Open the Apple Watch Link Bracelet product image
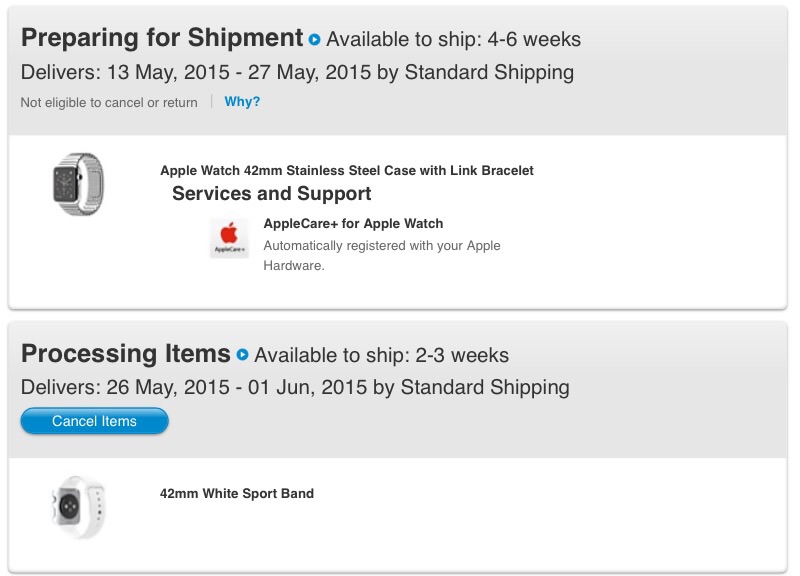Image resolution: width=800 pixels, height=576 pixels. [78, 184]
